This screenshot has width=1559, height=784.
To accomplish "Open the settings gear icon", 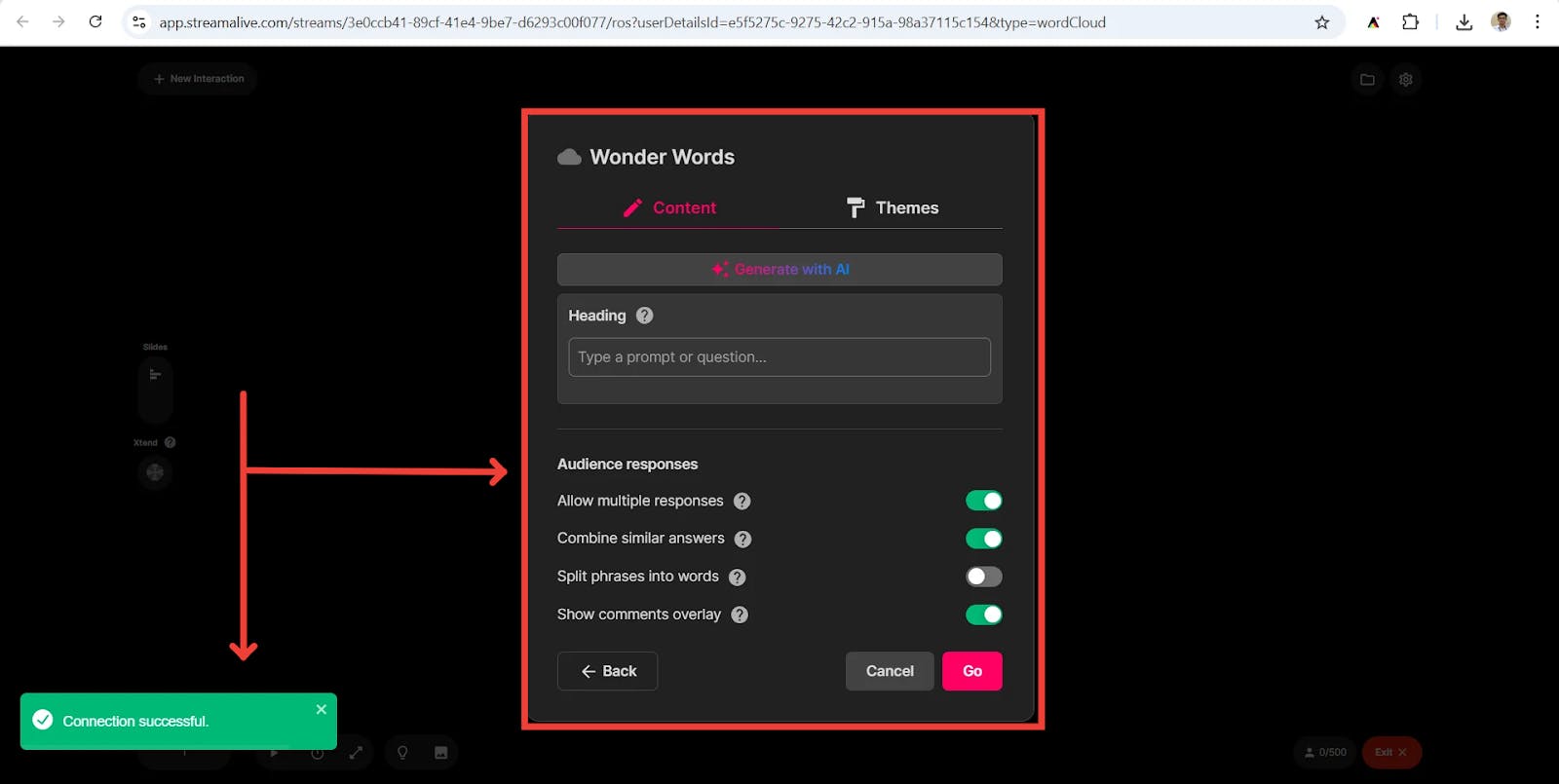I will pyautogui.click(x=1406, y=80).
